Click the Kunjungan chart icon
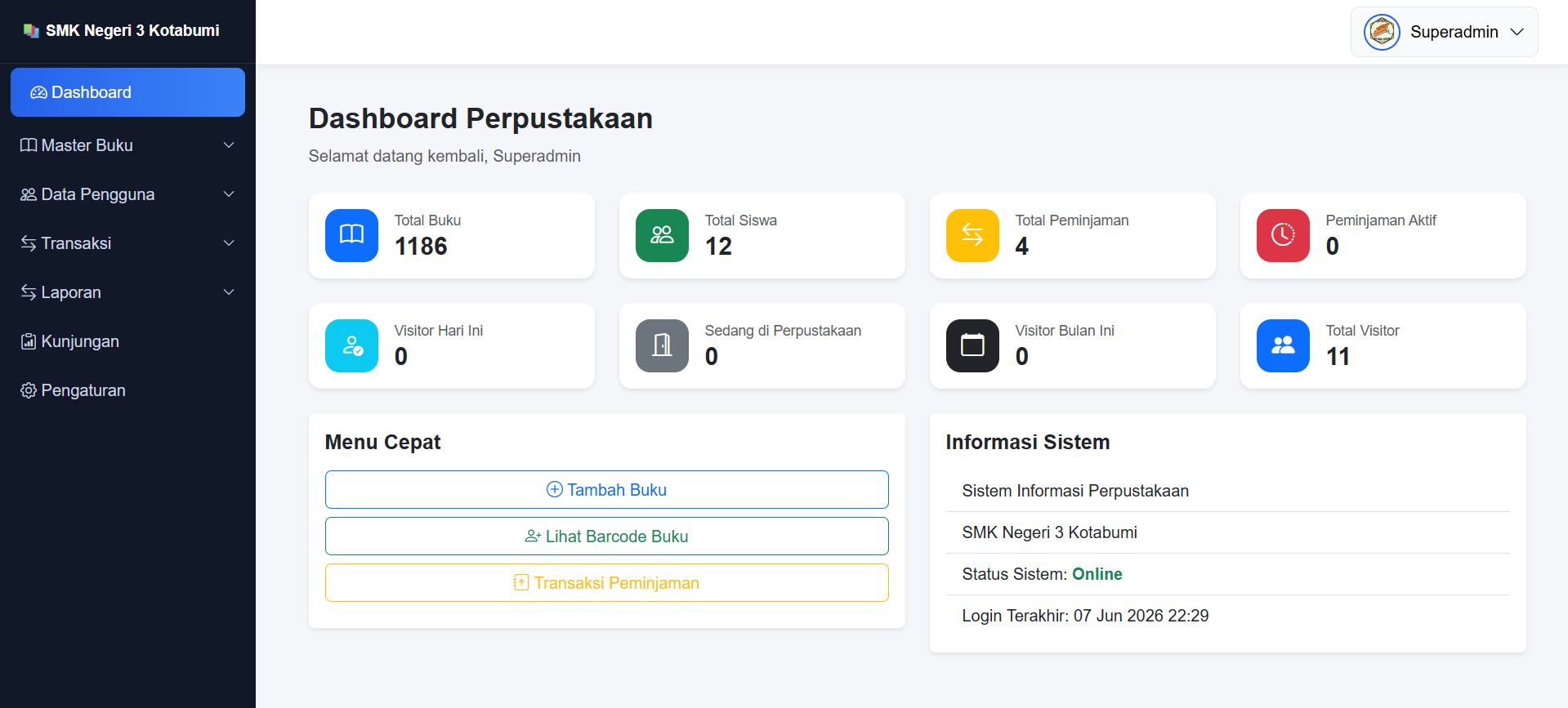1568x708 pixels. (29, 341)
